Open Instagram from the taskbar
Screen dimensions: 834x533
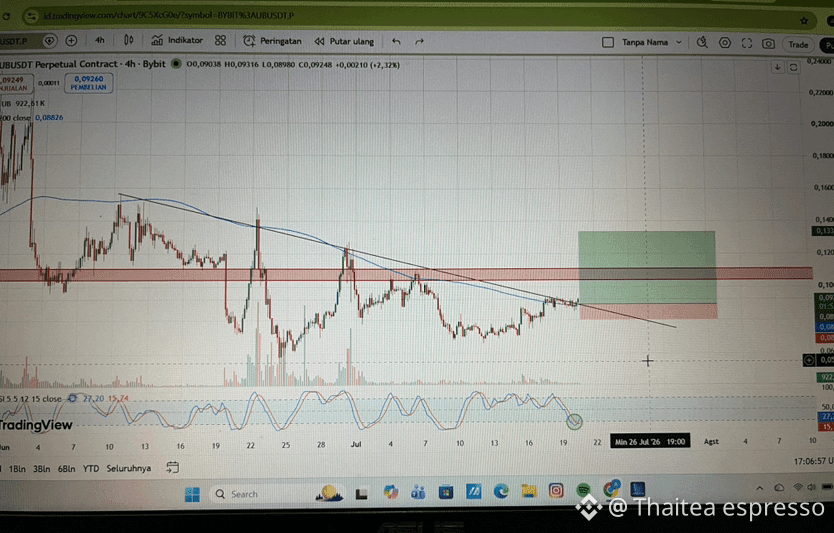pyautogui.click(x=556, y=490)
